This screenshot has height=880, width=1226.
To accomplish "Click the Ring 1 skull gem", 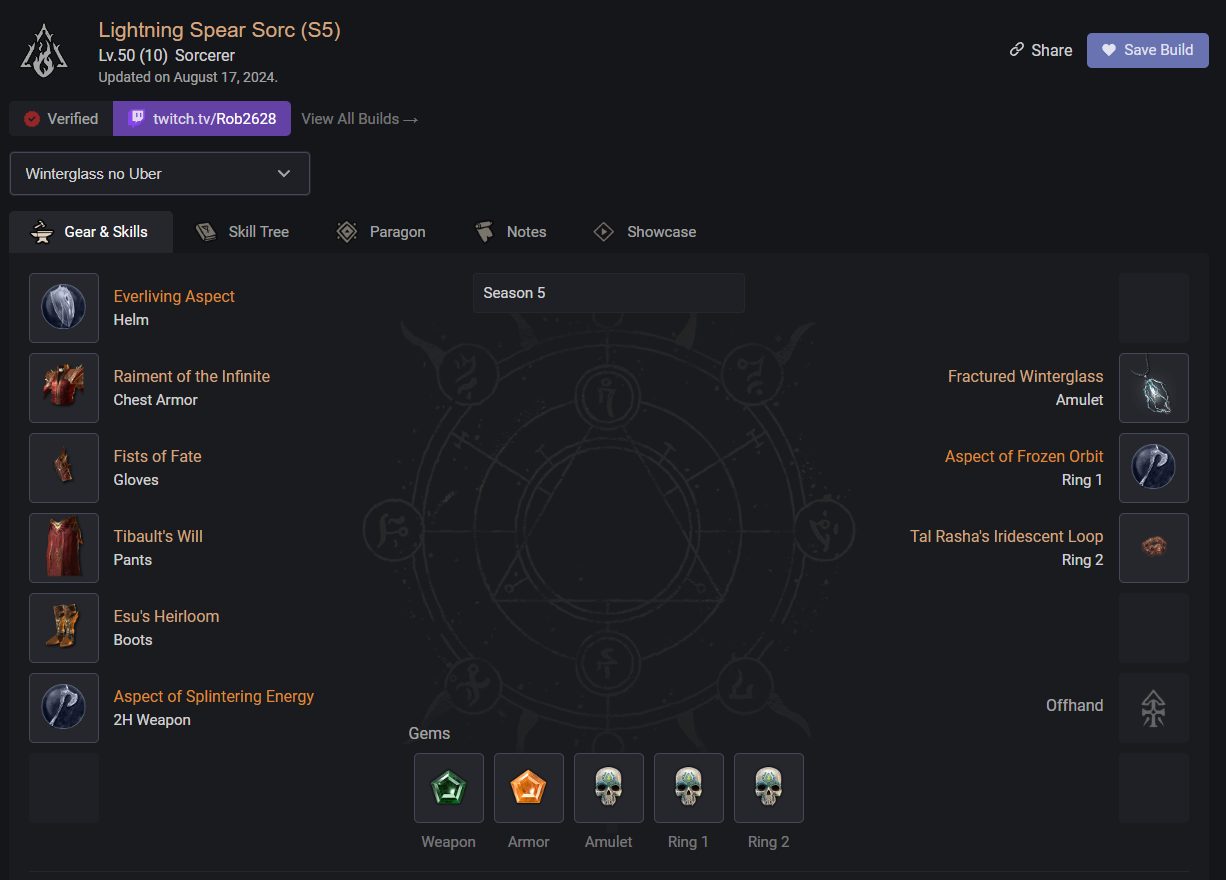I will (689, 788).
